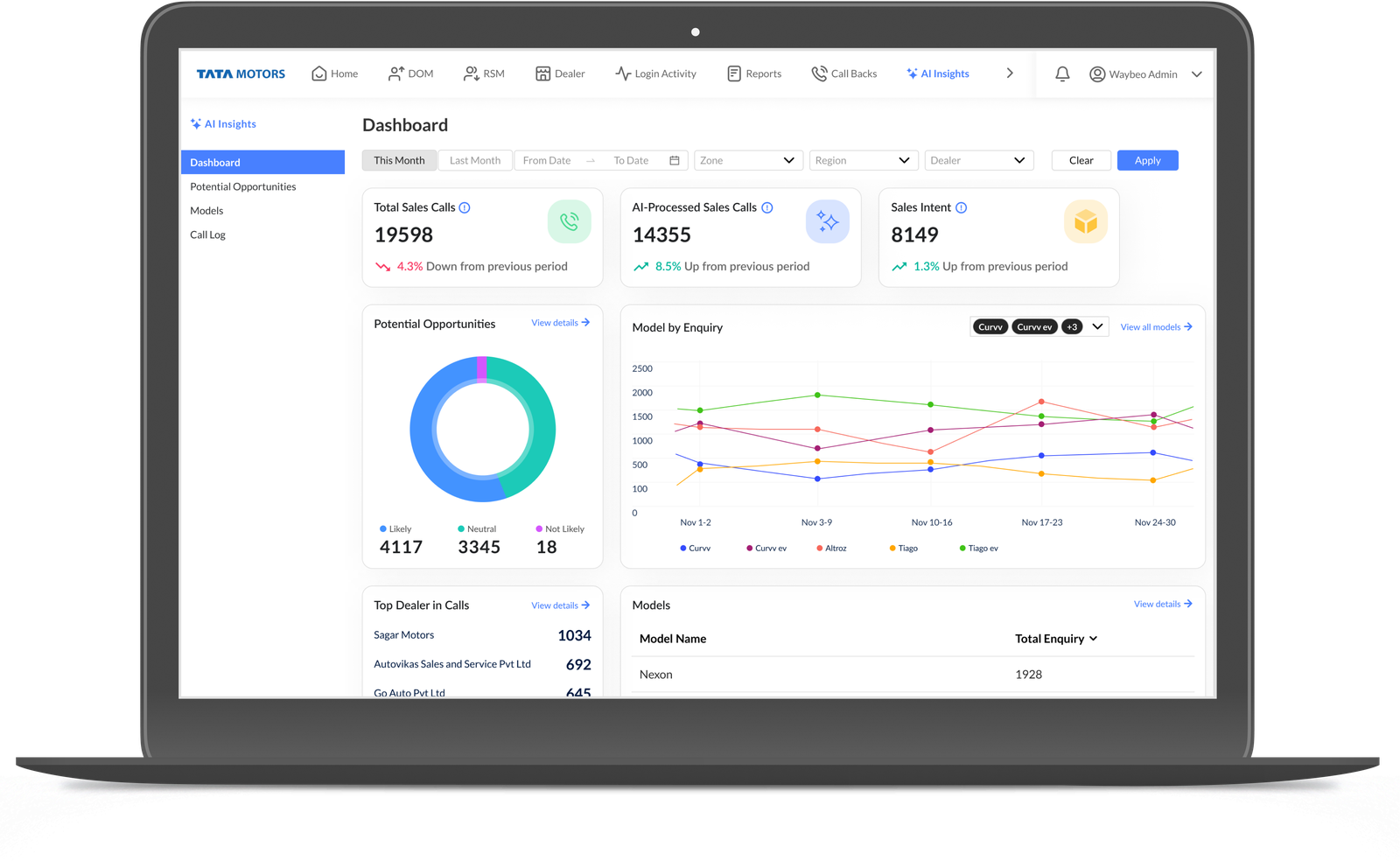The image size is (1400, 861).
Task: Click the info icon beside Total Sales Calls
Action: pyautogui.click(x=465, y=208)
